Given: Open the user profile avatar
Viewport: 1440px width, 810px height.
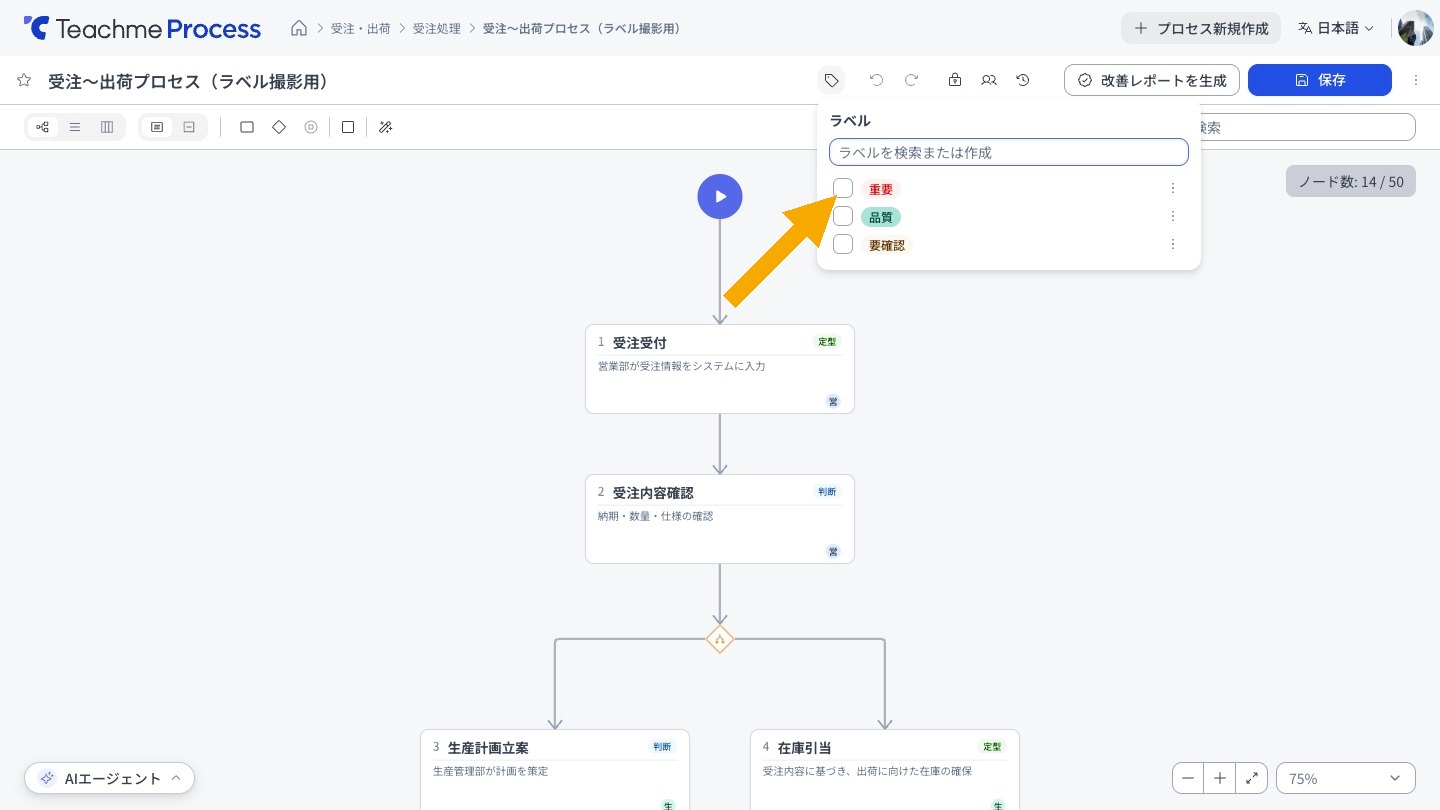Looking at the screenshot, I should [1416, 28].
